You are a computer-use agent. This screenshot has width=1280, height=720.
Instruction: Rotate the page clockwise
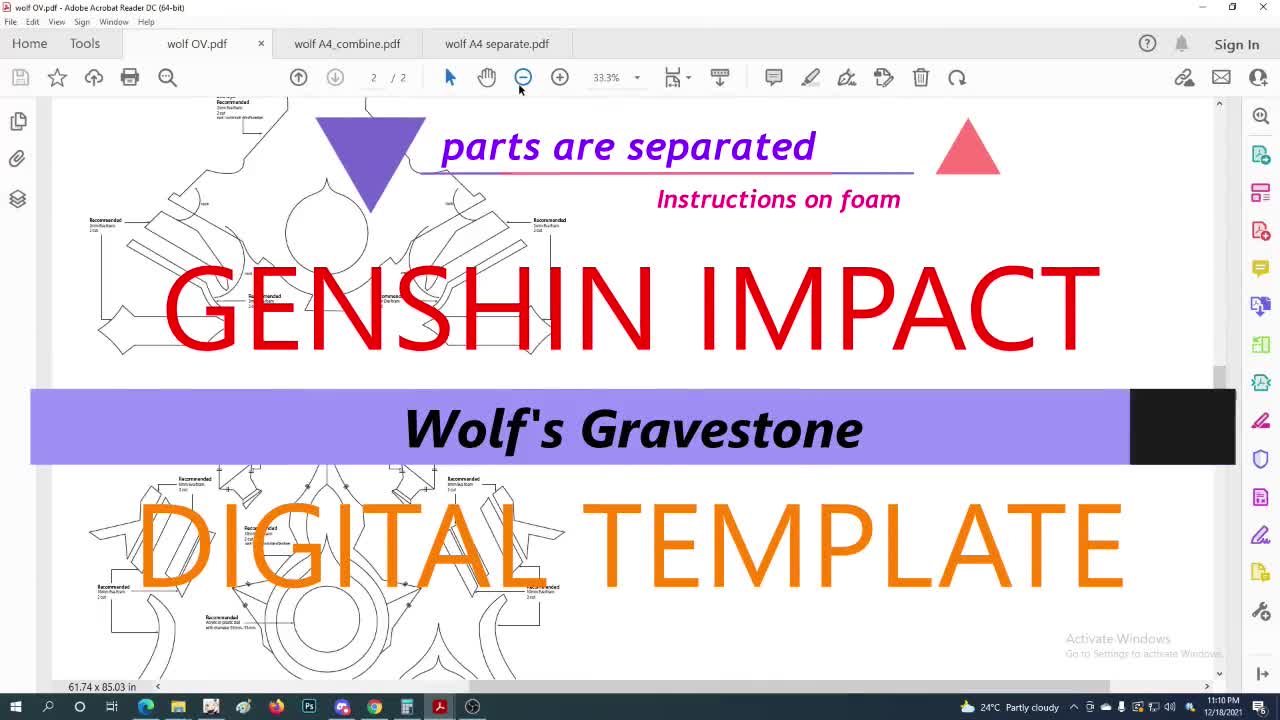[x=957, y=77]
